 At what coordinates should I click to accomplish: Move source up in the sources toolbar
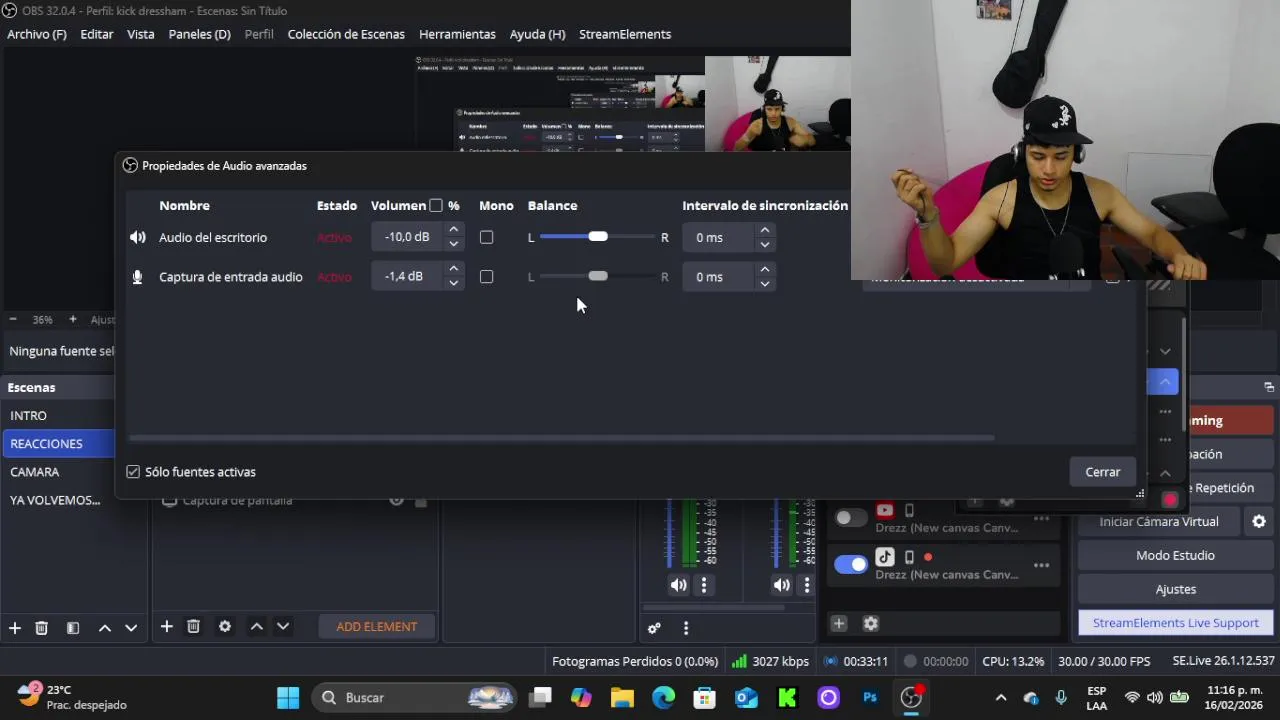point(256,626)
